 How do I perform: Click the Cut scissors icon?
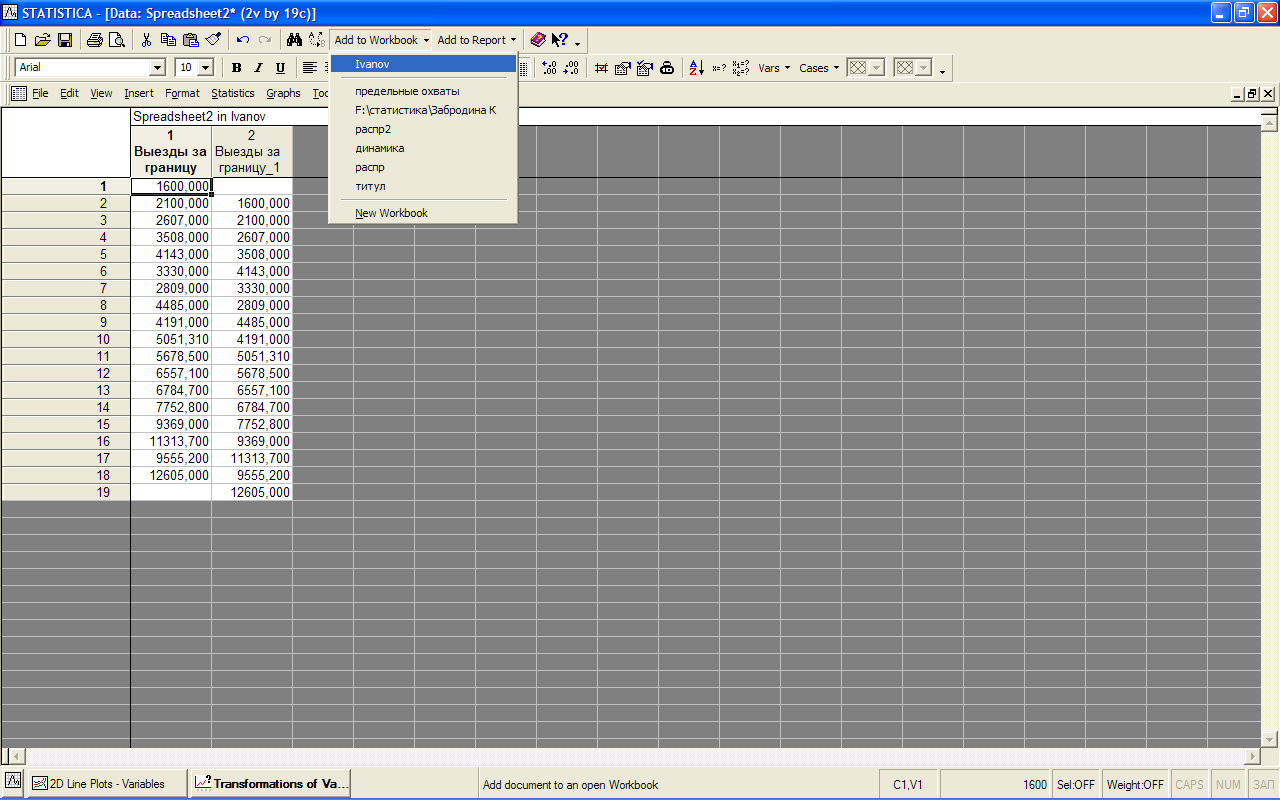(146, 40)
